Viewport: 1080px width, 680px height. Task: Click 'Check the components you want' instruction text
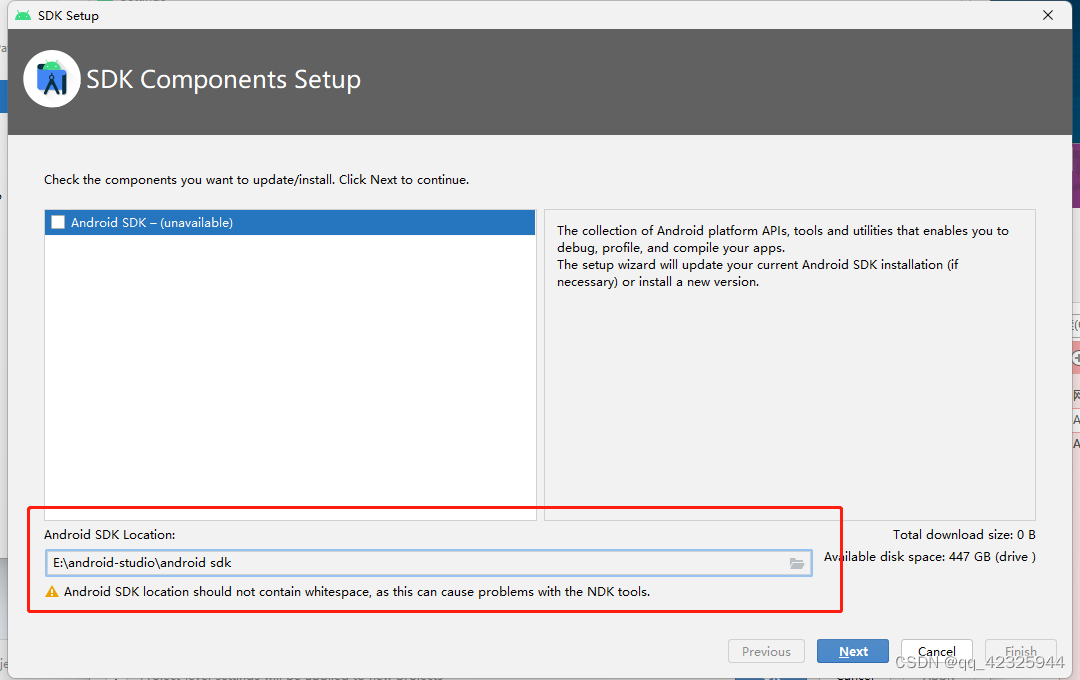tap(256, 180)
